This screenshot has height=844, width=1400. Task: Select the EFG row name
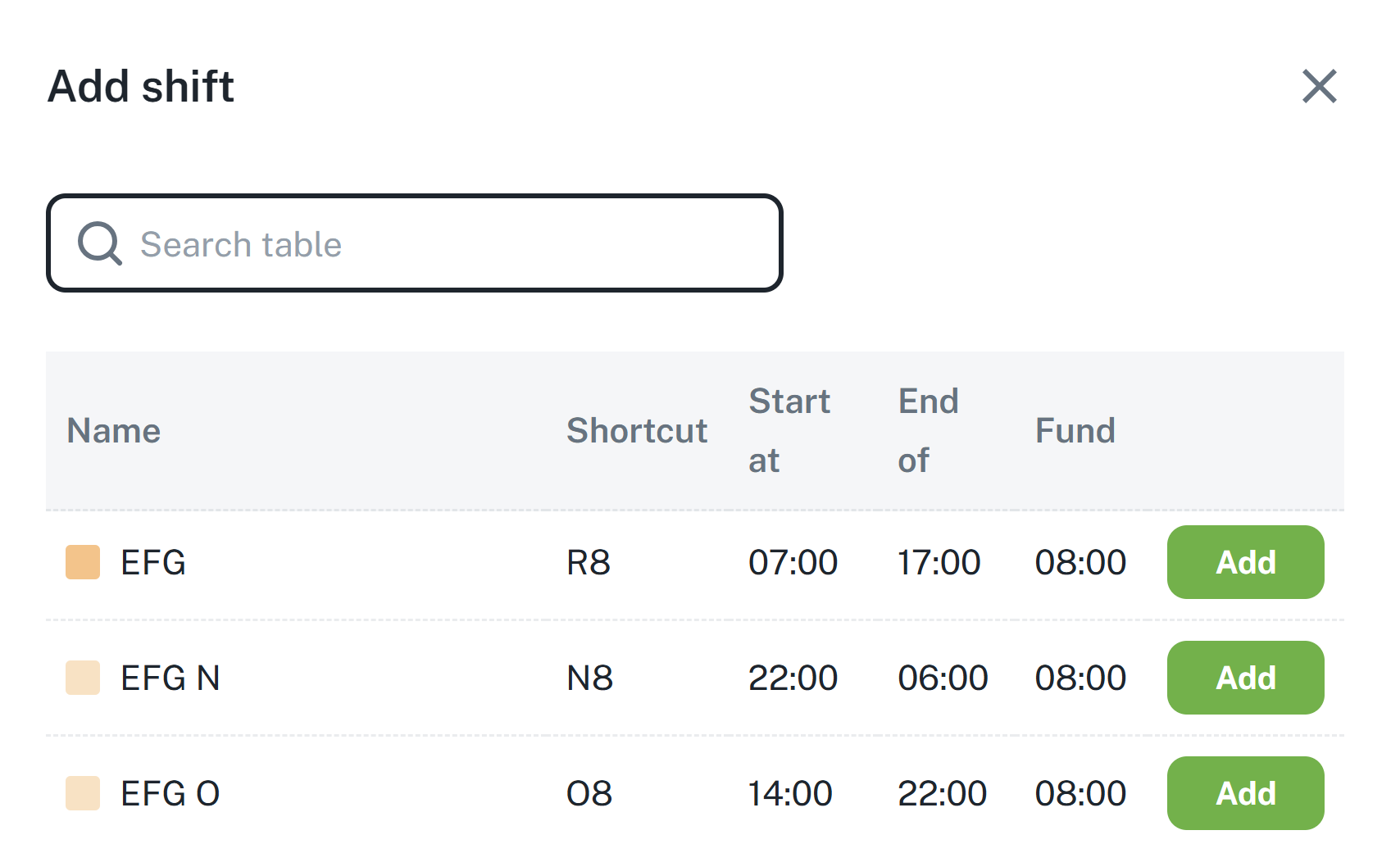[x=153, y=563]
